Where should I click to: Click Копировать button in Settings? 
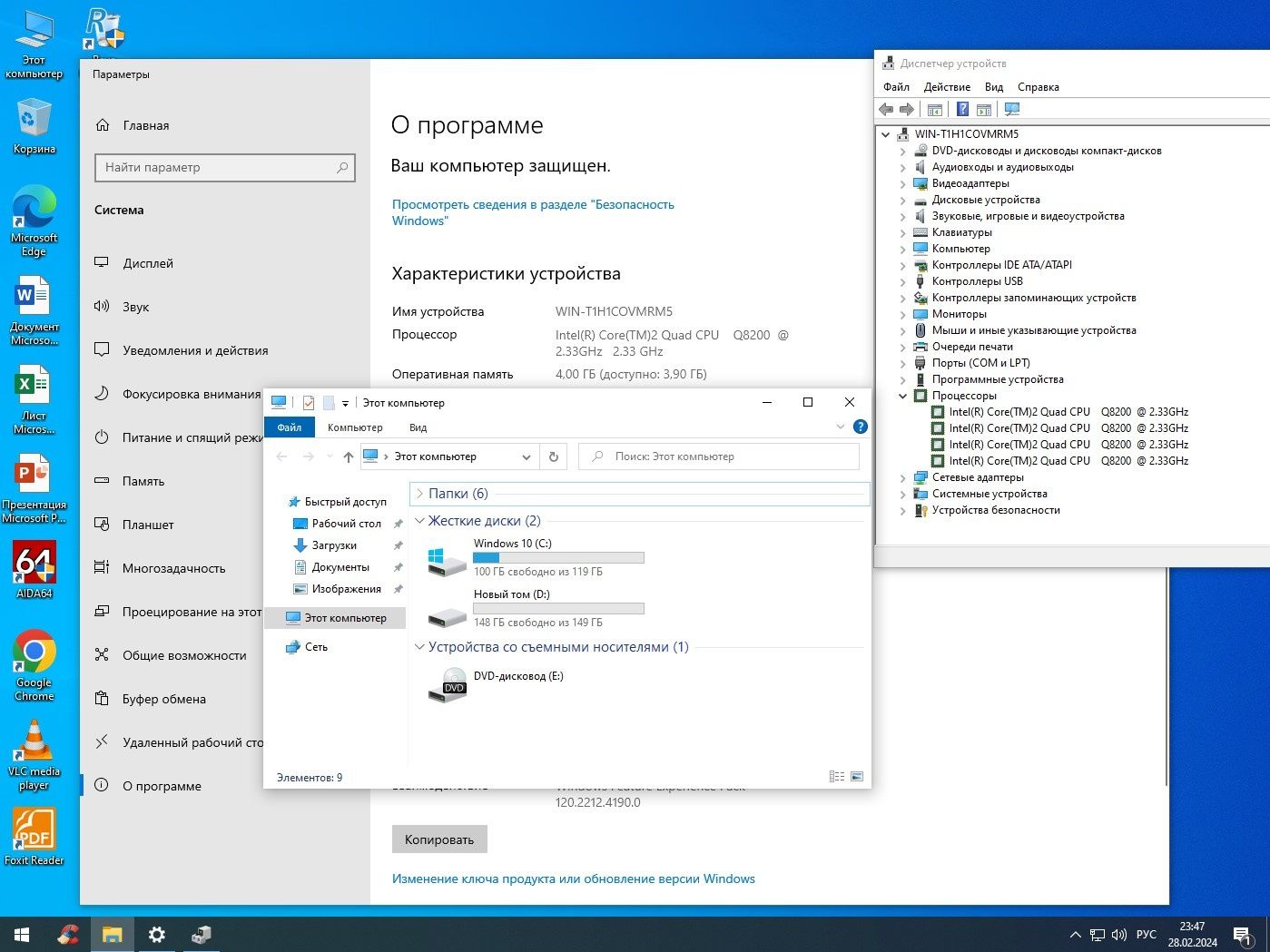(x=439, y=839)
